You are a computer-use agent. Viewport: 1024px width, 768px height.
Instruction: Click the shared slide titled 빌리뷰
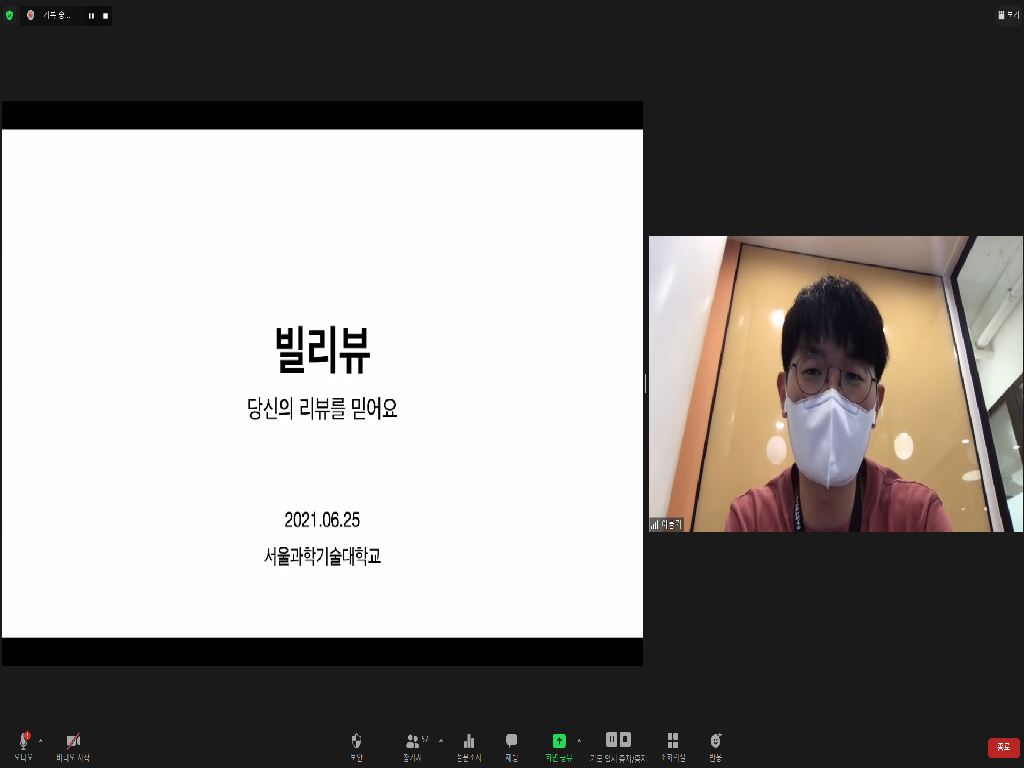pos(323,383)
